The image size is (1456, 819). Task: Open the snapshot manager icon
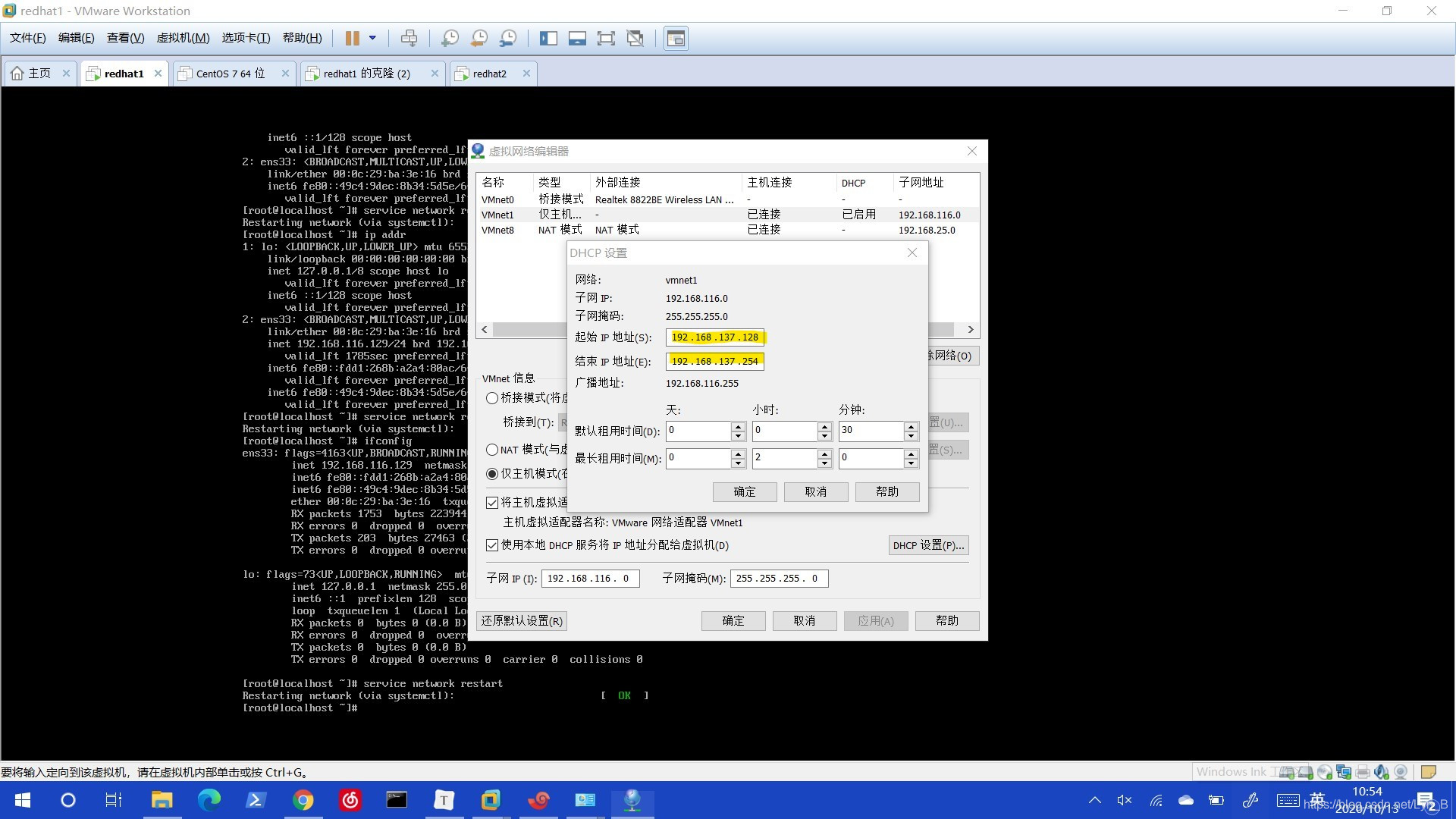pos(508,38)
